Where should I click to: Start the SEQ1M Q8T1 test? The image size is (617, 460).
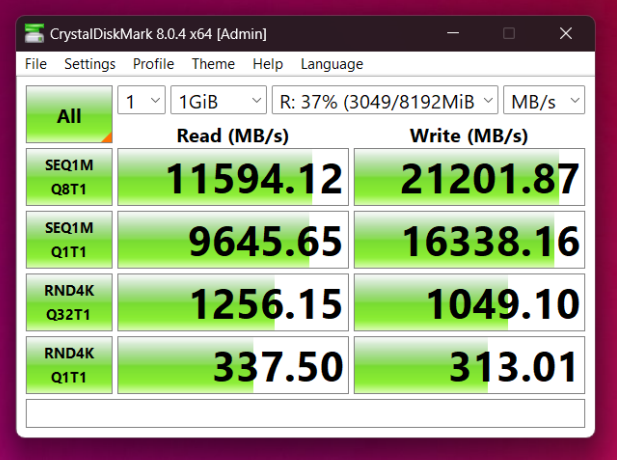tap(69, 177)
